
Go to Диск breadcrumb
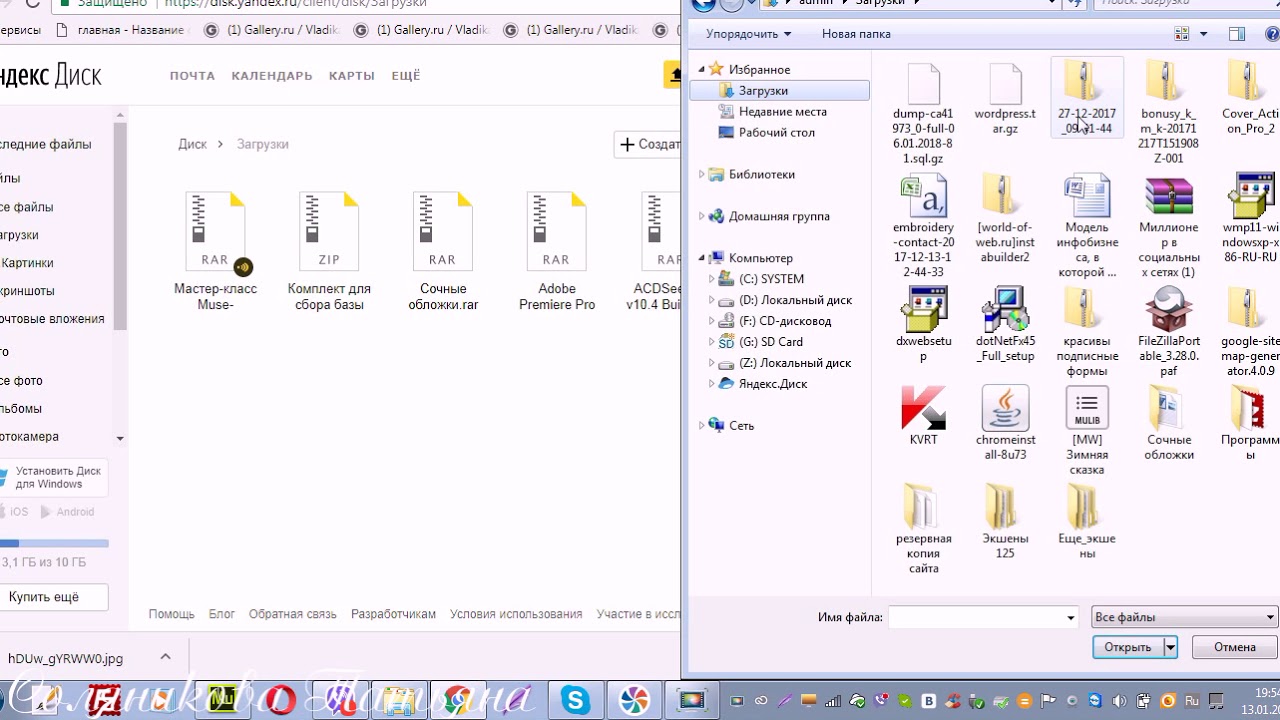(x=193, y=144)
